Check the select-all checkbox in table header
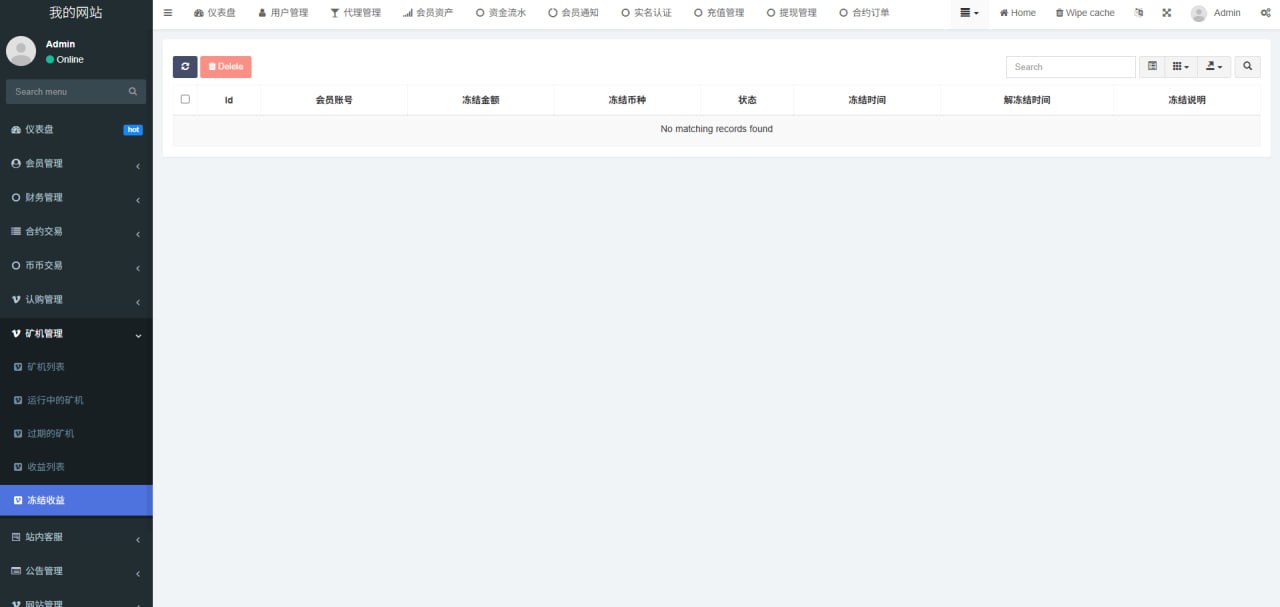Viewport: 1280px width, 607px height. pyautogui.click(x=185, y=99)
